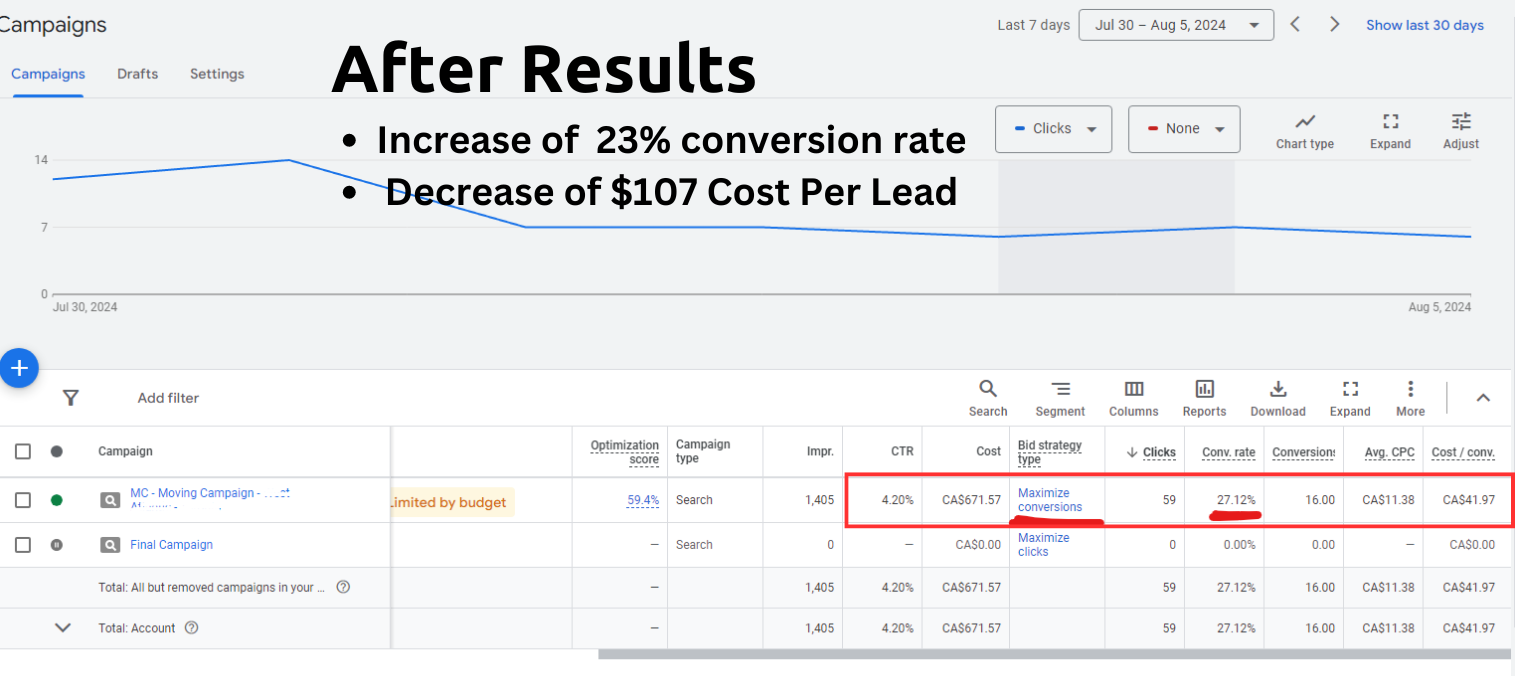This screenshot has height=676, width=1515.
Task: Sort by the Conversions column header
Action: 1303,452
